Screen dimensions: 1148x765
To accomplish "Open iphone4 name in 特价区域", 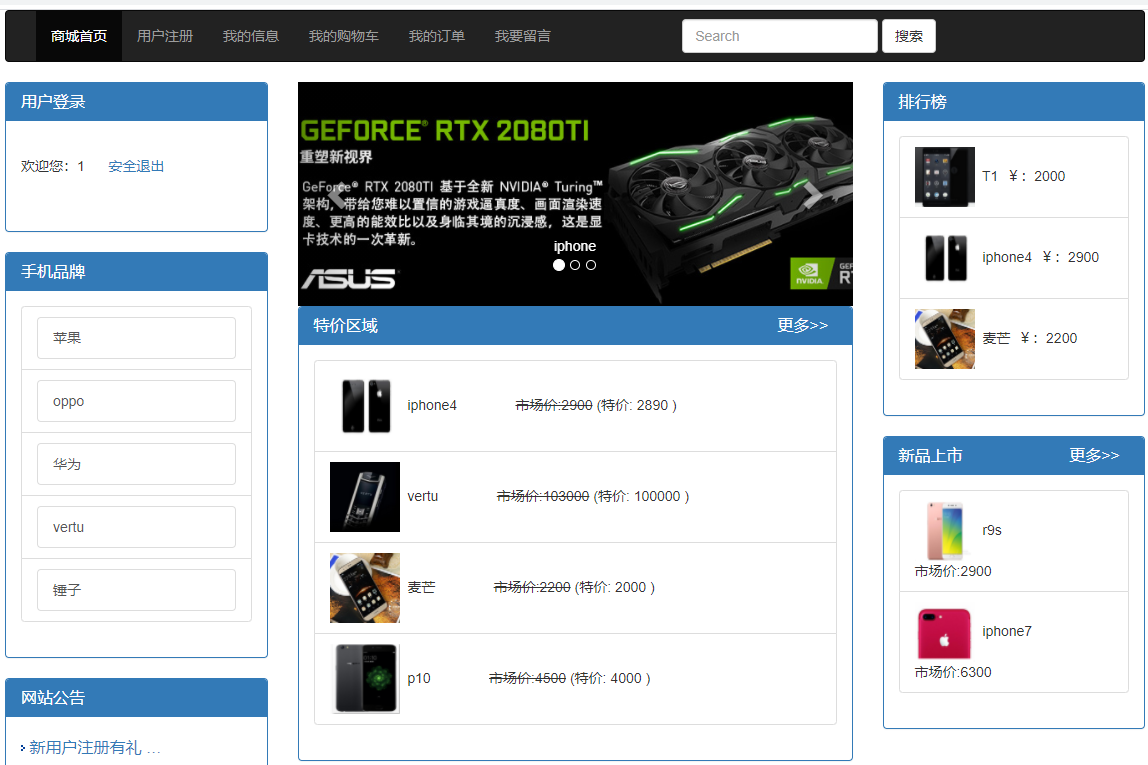I will (x=432, y=406).
